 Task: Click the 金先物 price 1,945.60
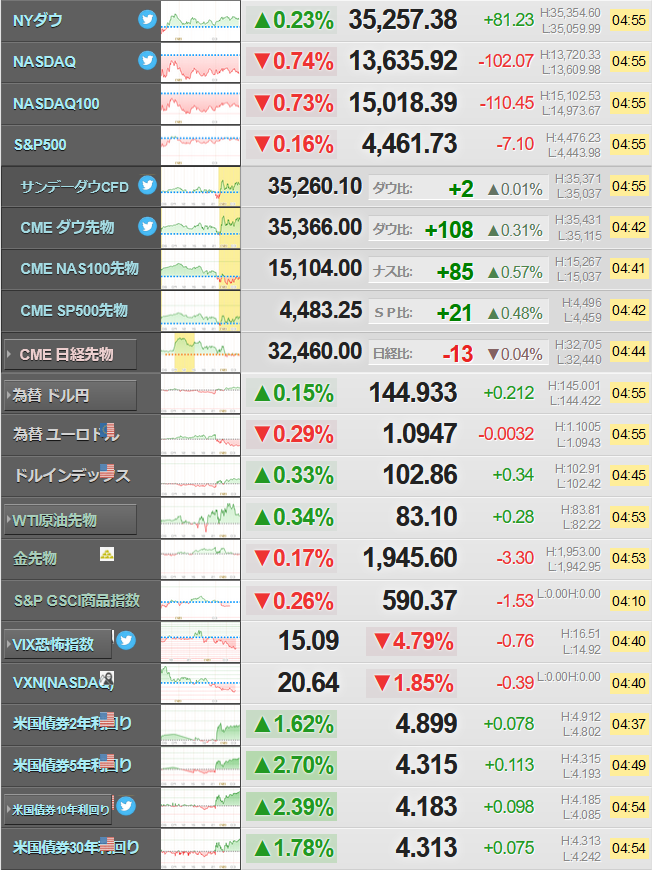coord(410,558)
